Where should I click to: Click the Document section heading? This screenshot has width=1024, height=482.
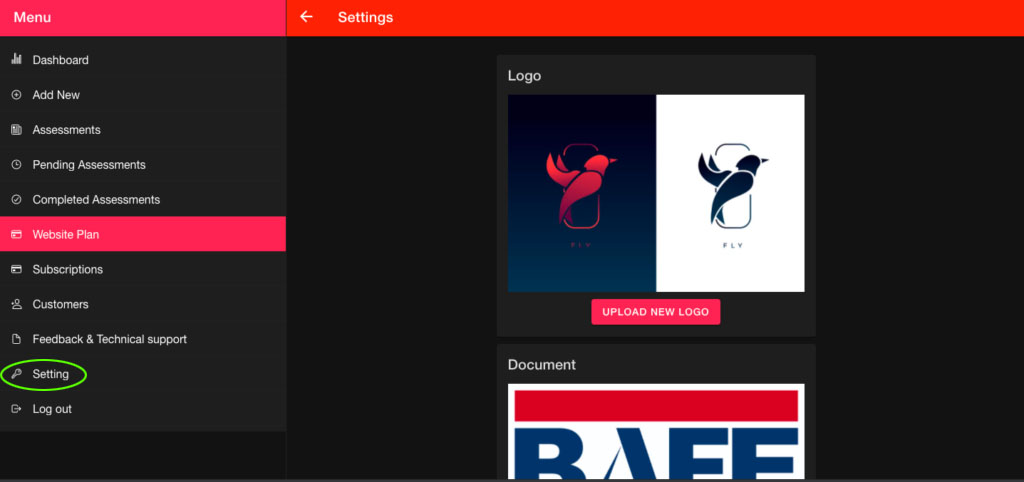(542, 364)
